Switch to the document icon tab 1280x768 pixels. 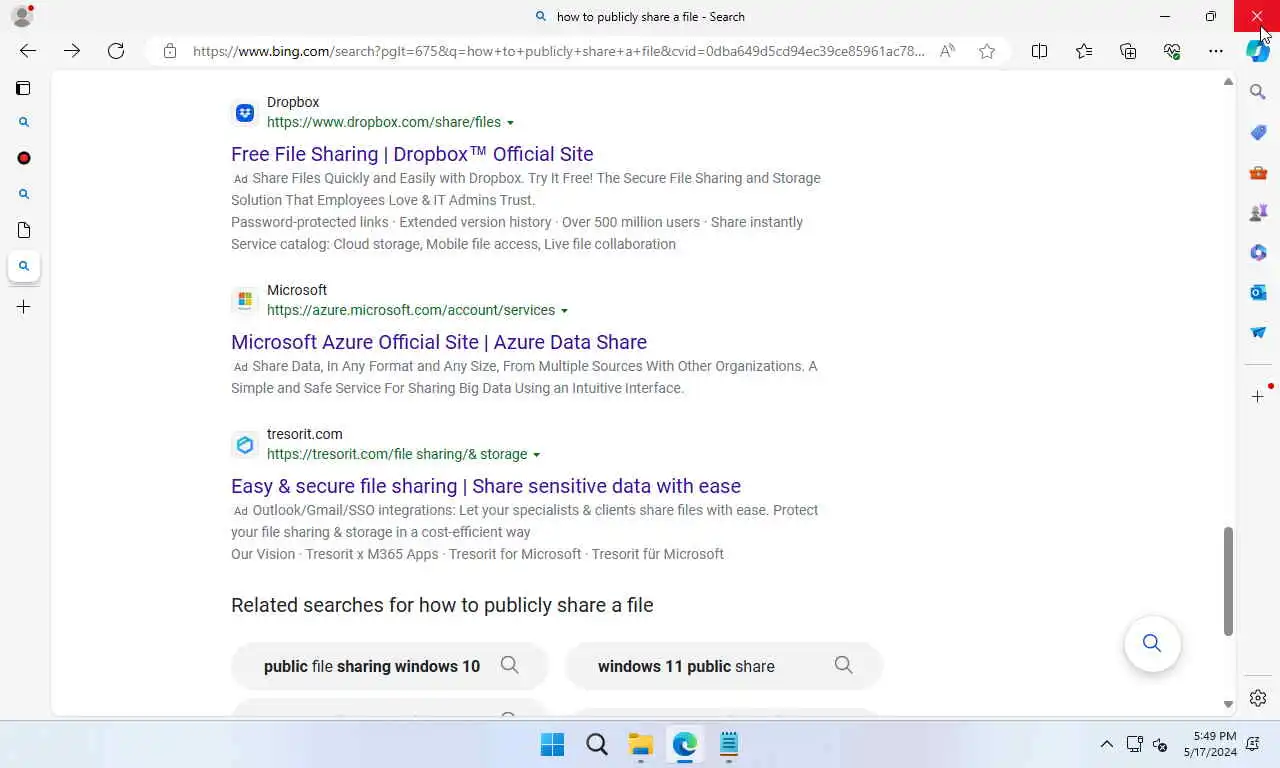coord(24,230)
